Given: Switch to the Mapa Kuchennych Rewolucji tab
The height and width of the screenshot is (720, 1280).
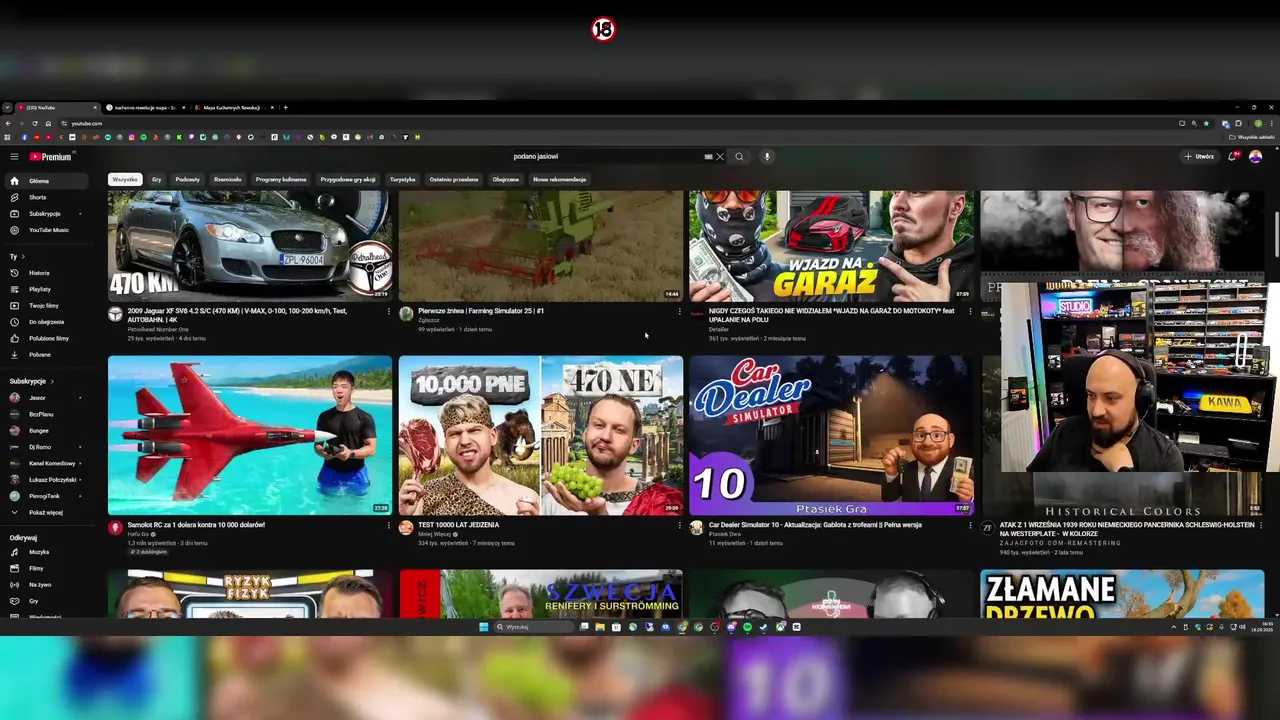Looking at the screenshot, I should click(232, 107).
